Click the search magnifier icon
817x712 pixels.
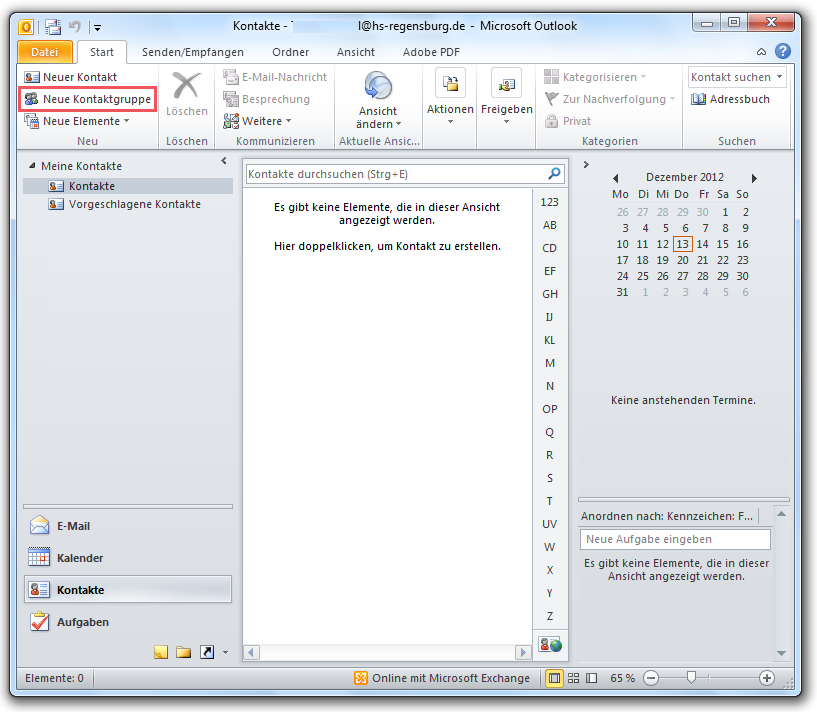(x=554, y=174)
